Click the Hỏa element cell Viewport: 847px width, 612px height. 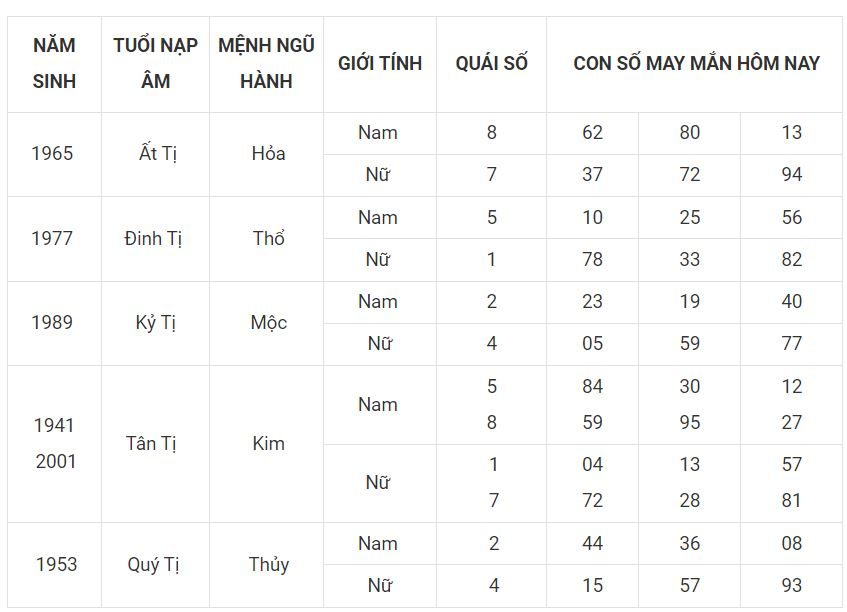[266, 154]
